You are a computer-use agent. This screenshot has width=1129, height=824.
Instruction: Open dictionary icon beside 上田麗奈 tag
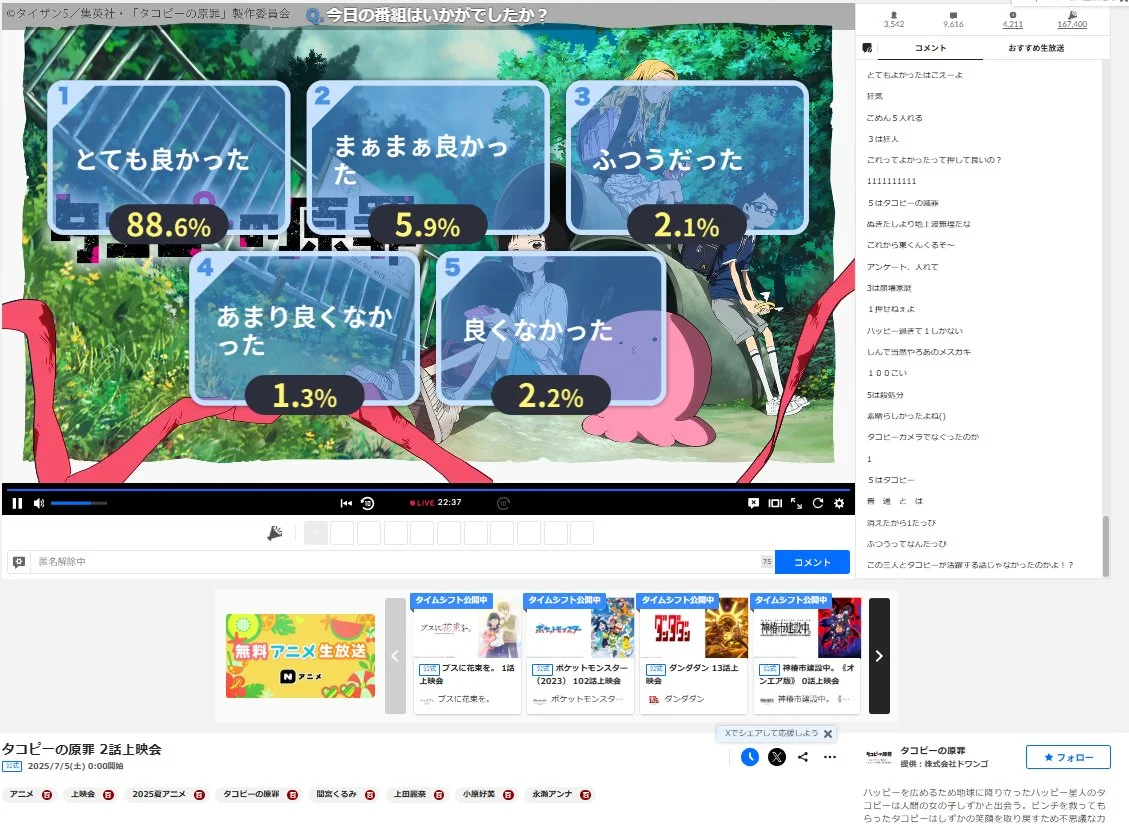tap(438, 794)
